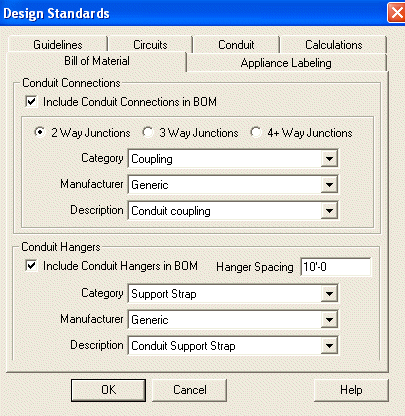Open the Conduit coupling description dropdown
The height and width of the screenshot is (416, 405).
pyautogui.click(x=329, y=210)
